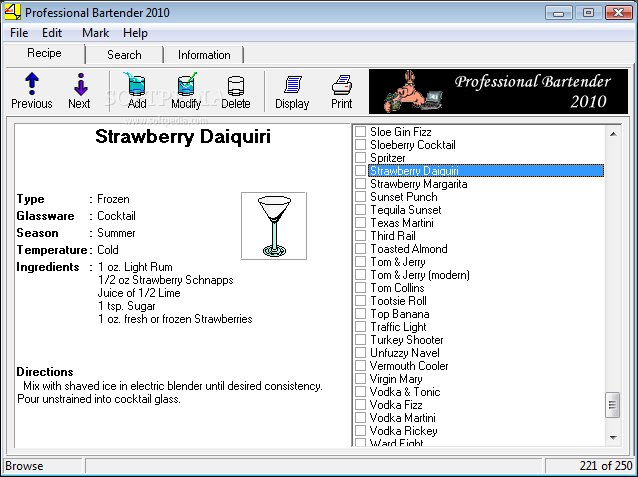Screen dimensions: 638x477
Task: Select Vermouth Cooler in the recipe list
Action: pos(409,366)
